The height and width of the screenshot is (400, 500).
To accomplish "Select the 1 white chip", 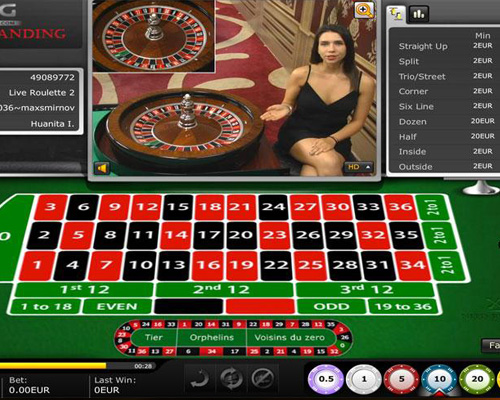I will tap(364, 379).
